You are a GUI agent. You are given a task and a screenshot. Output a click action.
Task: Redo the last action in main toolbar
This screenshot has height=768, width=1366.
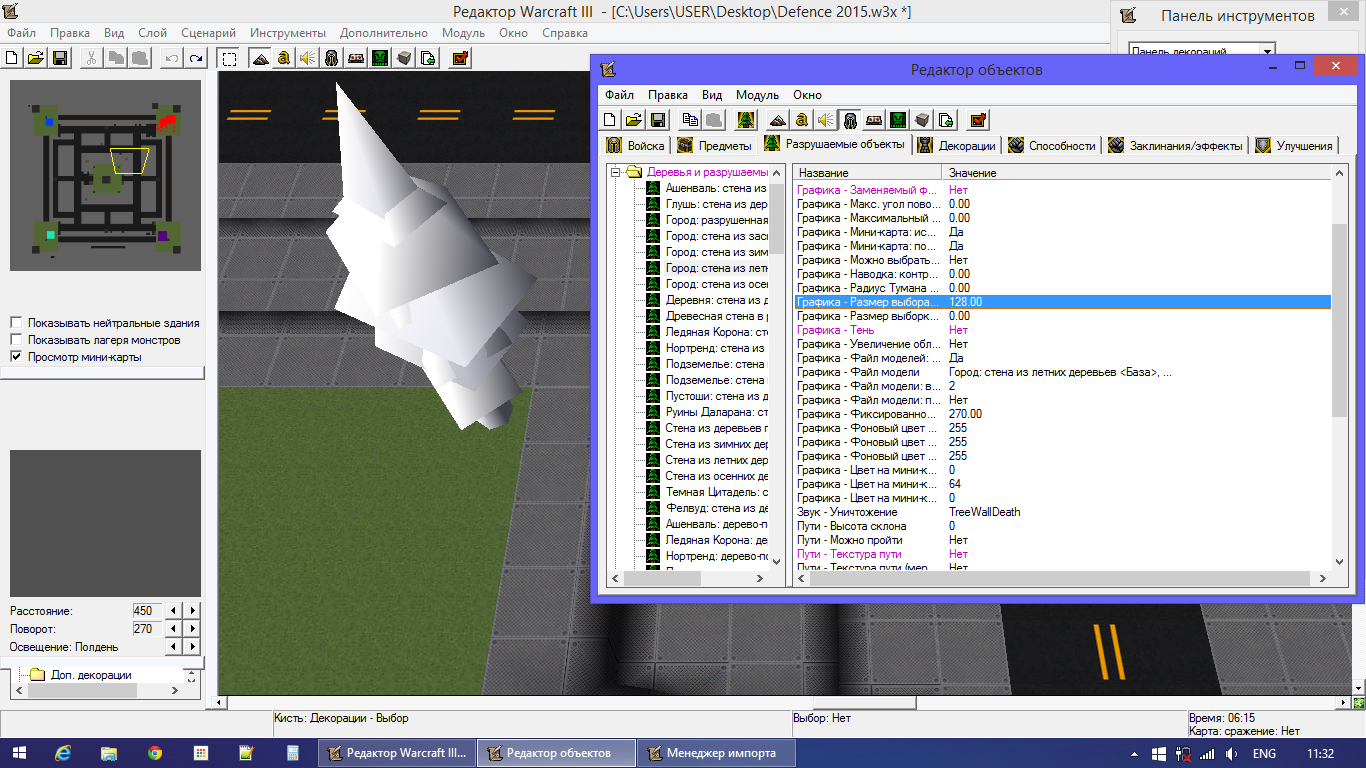197,58
